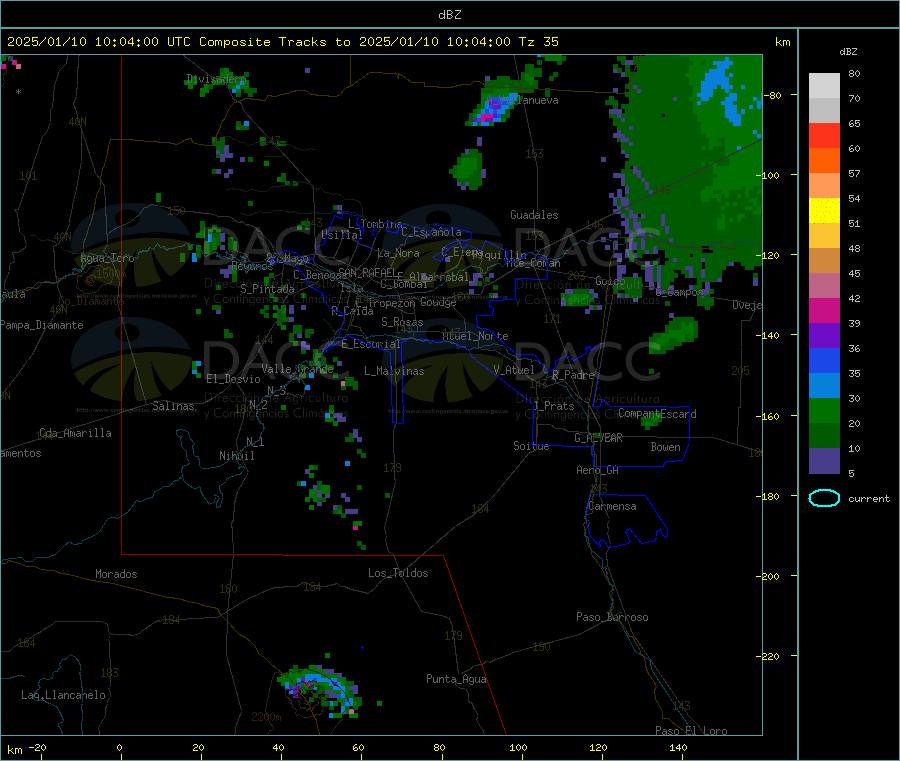
Task: Click the 'R_Padre' label
Action: pos(573,375)
